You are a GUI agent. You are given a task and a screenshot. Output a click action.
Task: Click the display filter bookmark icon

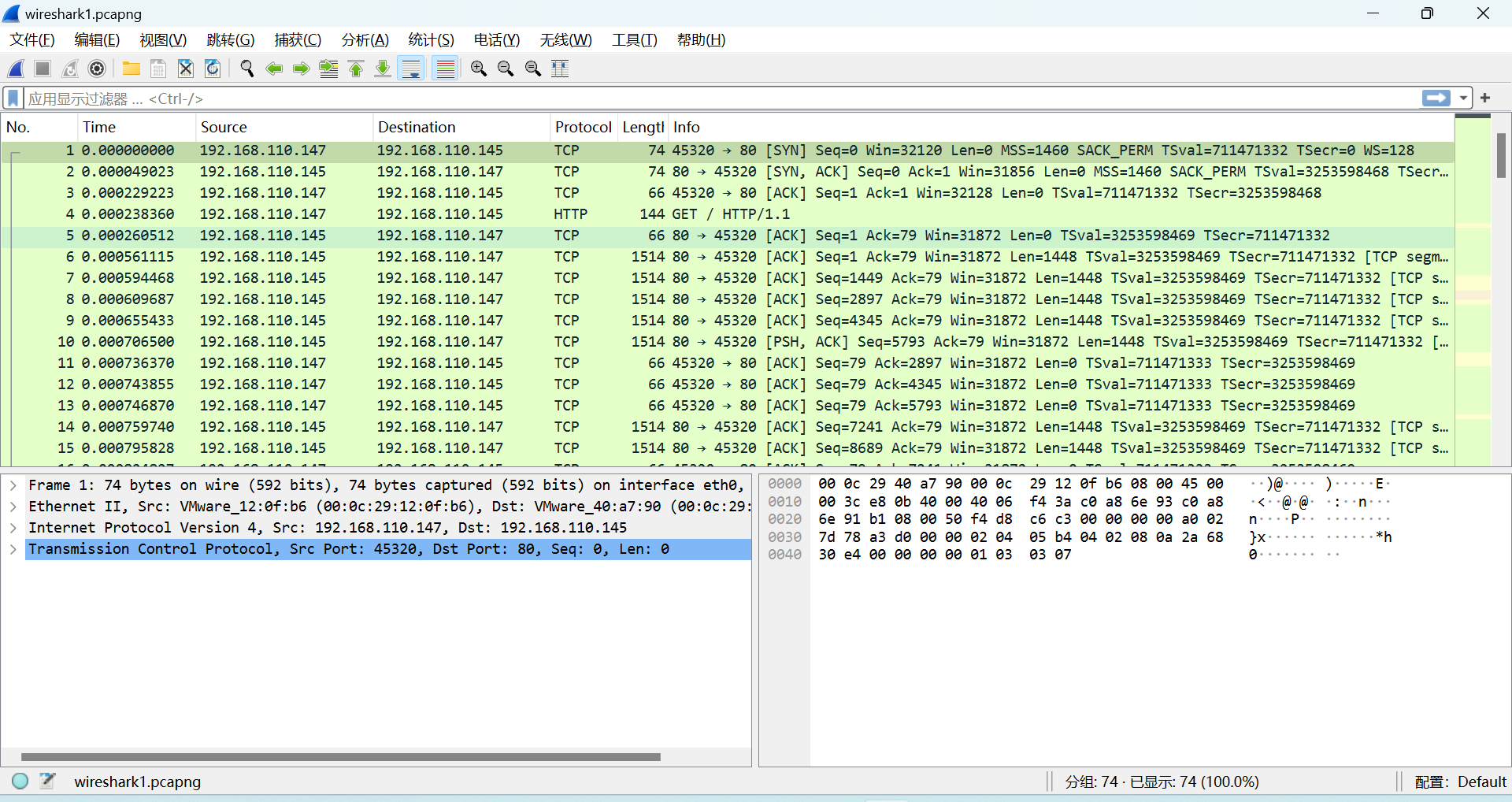(13, 98)
